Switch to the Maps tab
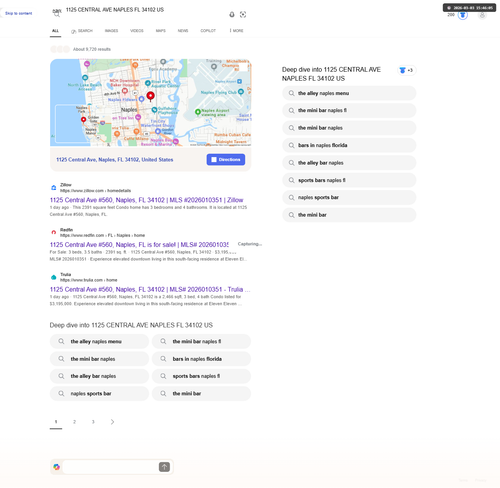The width and height of the screenshot is (500, 488). pyautogui.click(x=161, y=31)
